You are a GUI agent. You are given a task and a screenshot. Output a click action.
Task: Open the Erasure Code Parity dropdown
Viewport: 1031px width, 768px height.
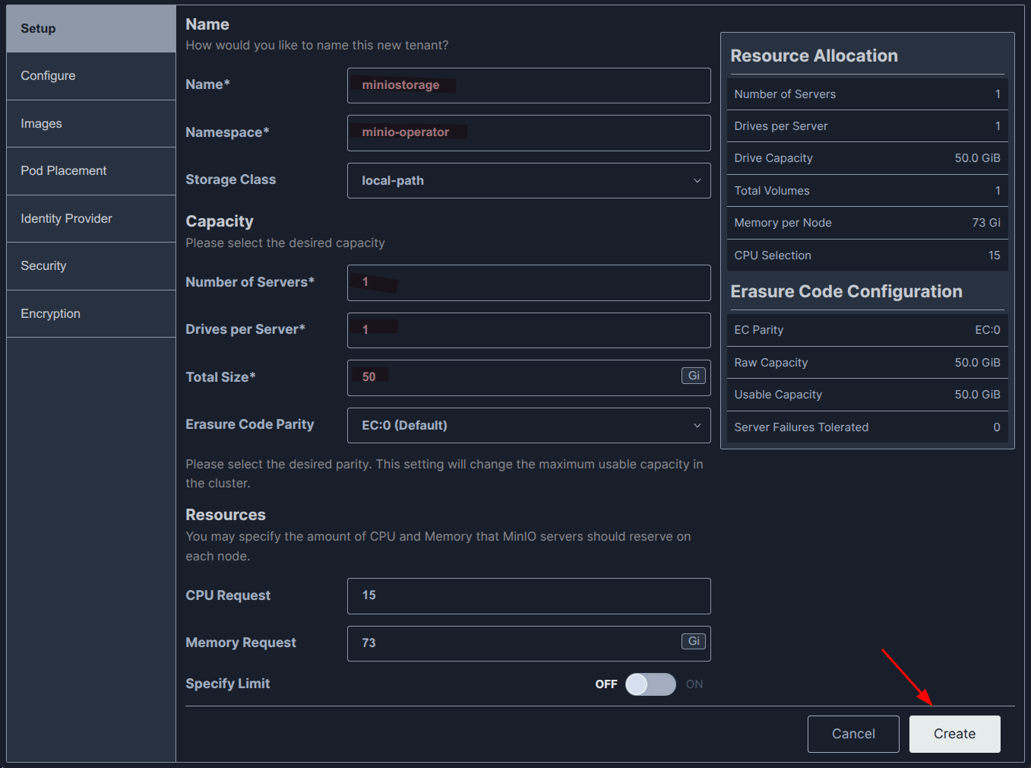(529, 425)
